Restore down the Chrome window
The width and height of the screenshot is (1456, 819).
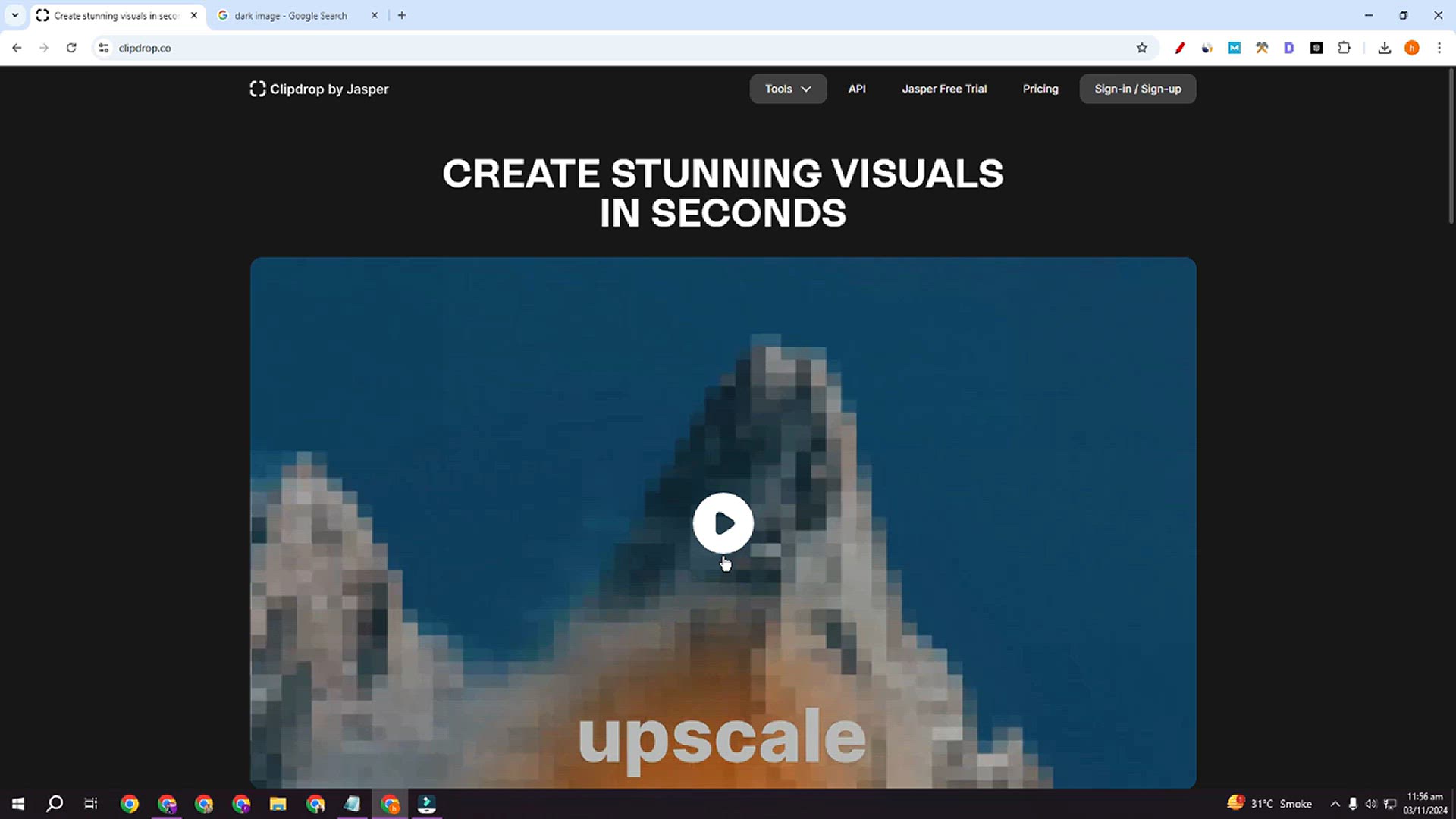pos(1404,15)
